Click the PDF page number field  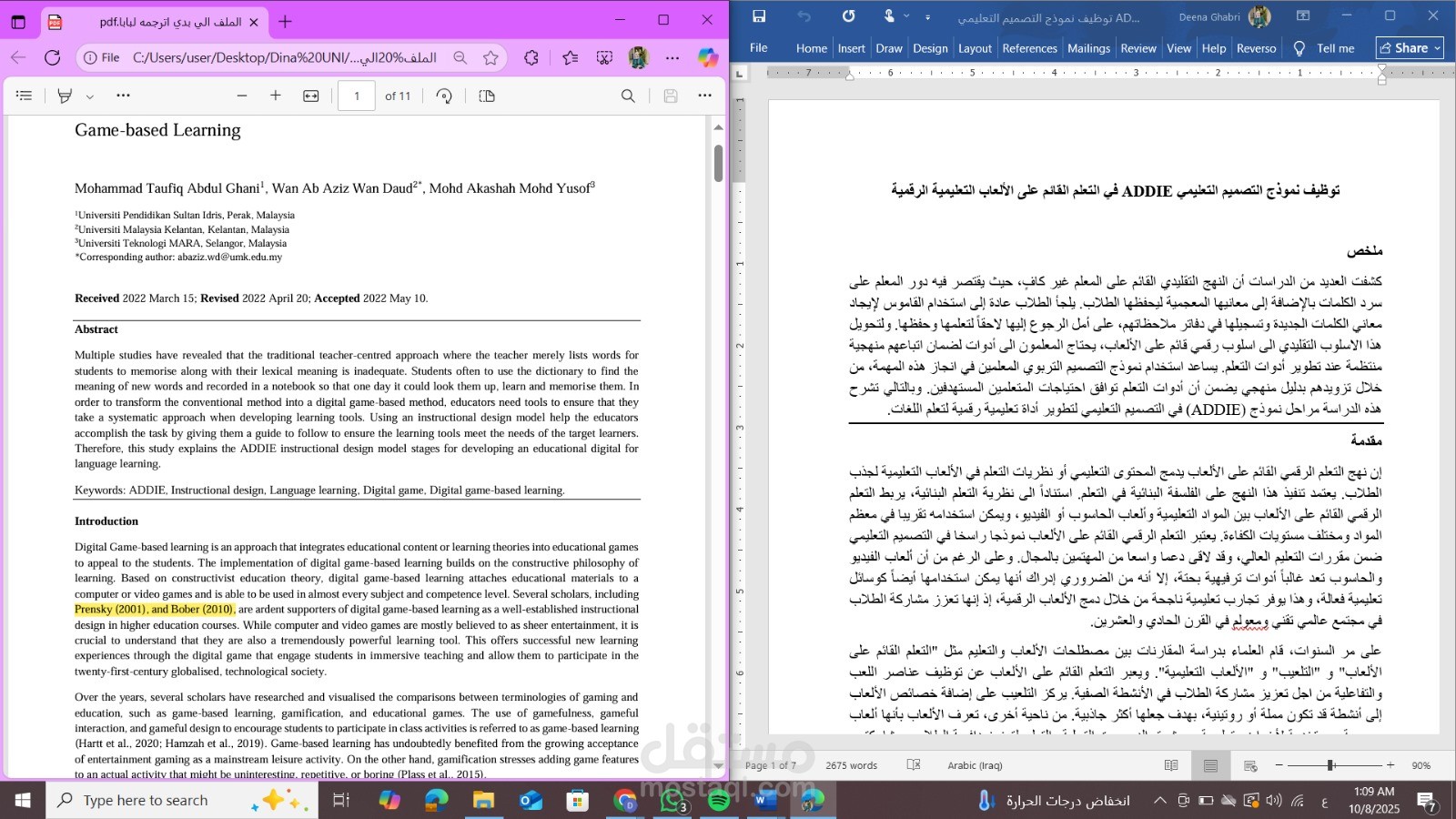pos(357,96)
